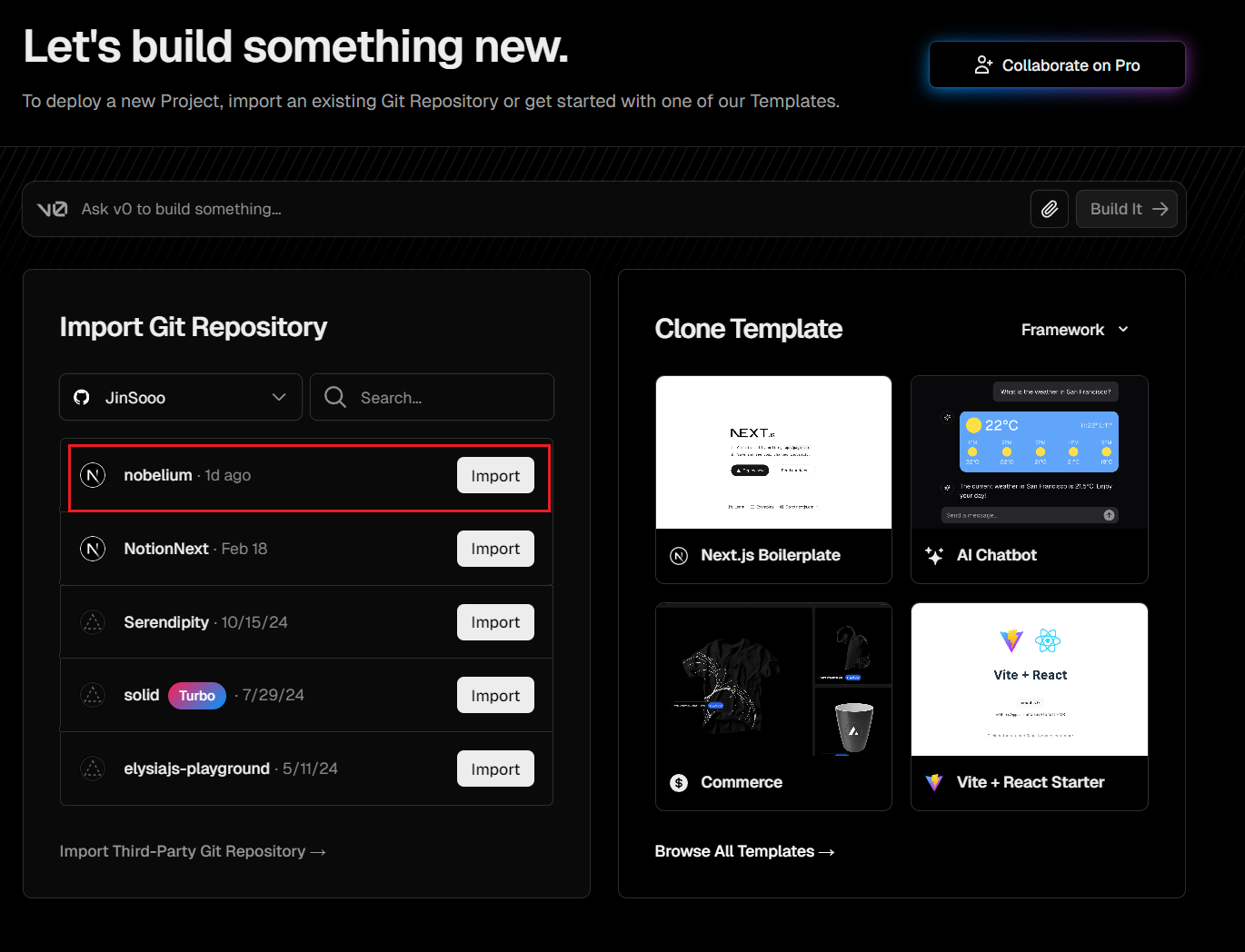Click the Next.js icon beside nobelium
Viewport: 1245px width, 952px height.
(x=93, y=475)
